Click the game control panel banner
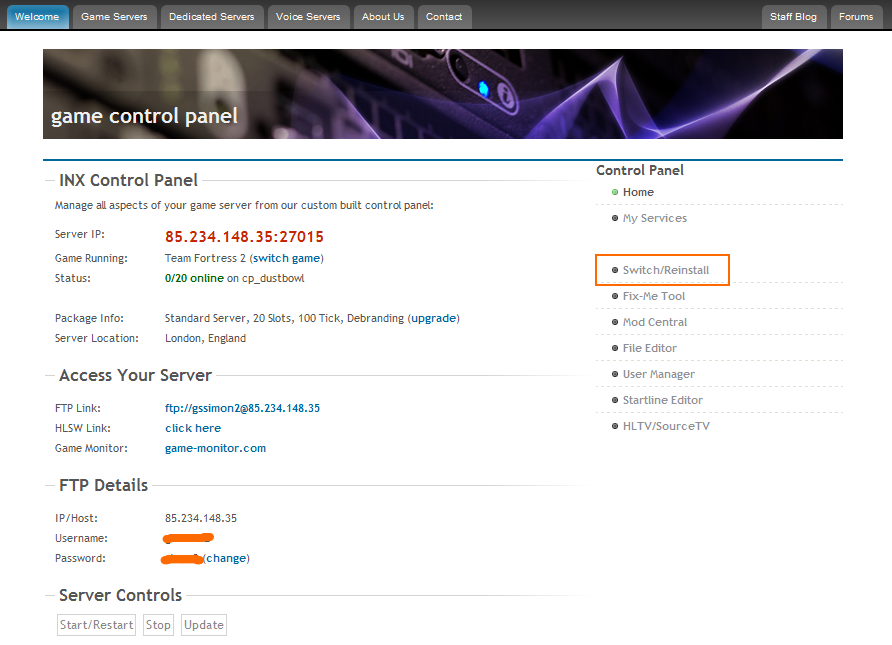Viewport: 892px width, 645px height. pyautogui.click(x=443, y=94)
